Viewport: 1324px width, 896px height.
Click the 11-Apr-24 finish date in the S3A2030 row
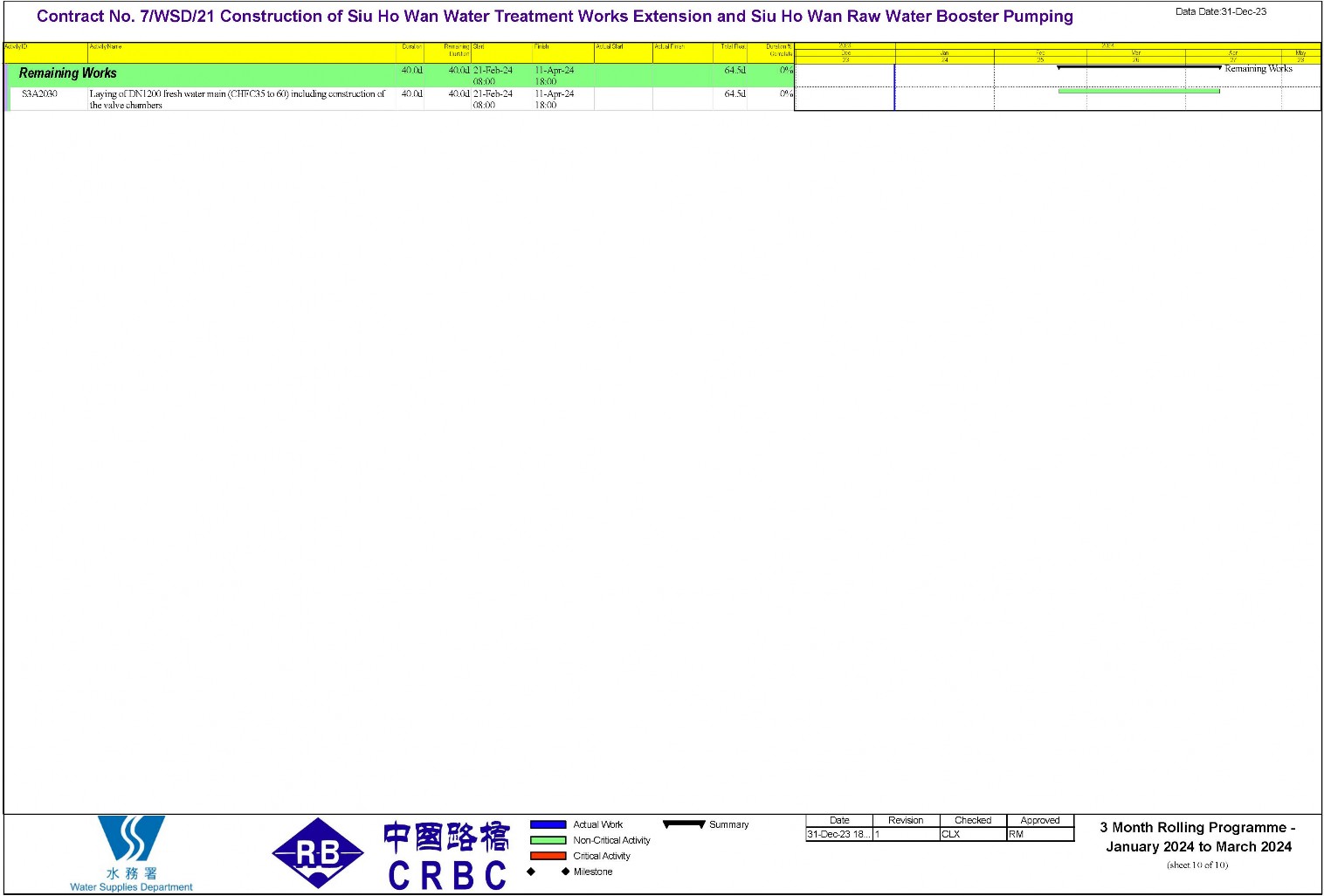tap(555, 93)
